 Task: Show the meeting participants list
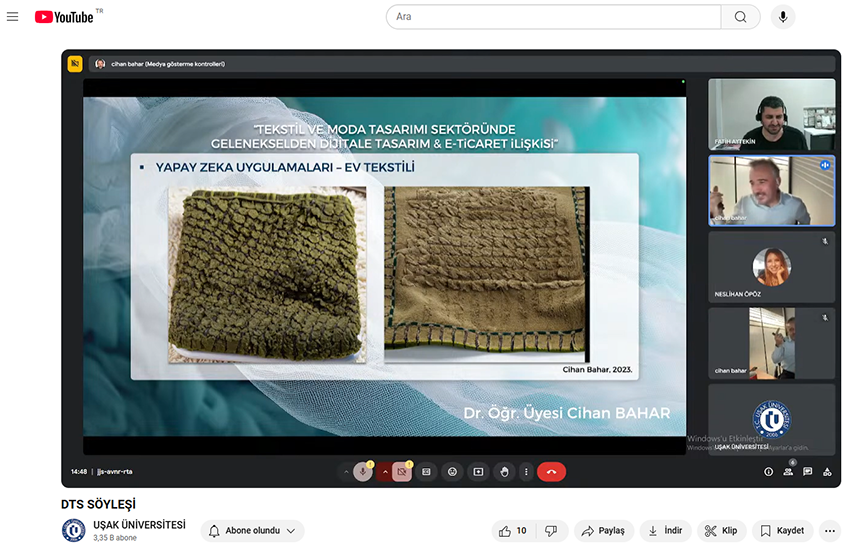pos(788,472)
